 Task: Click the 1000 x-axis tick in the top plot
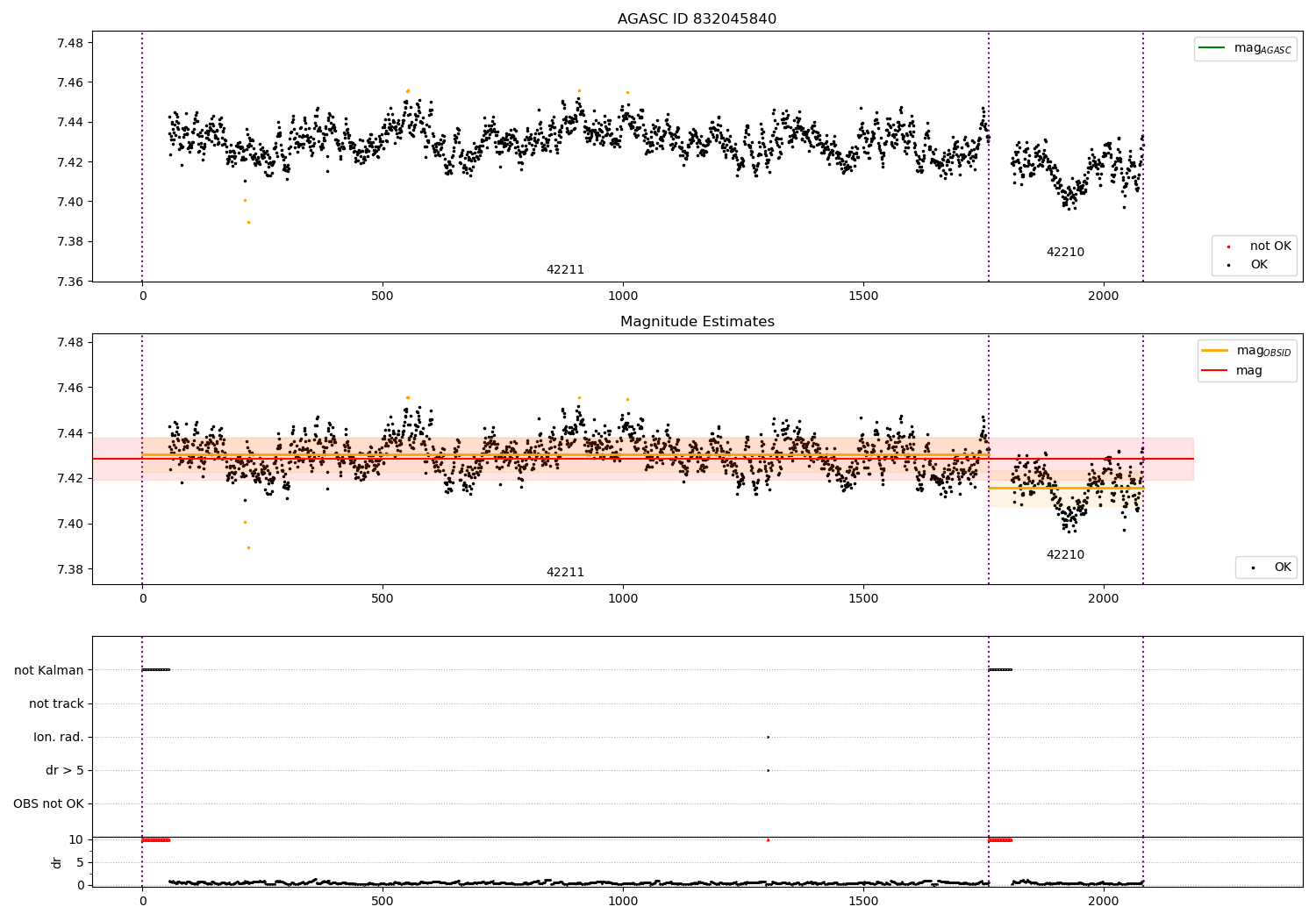coord(623,296)
